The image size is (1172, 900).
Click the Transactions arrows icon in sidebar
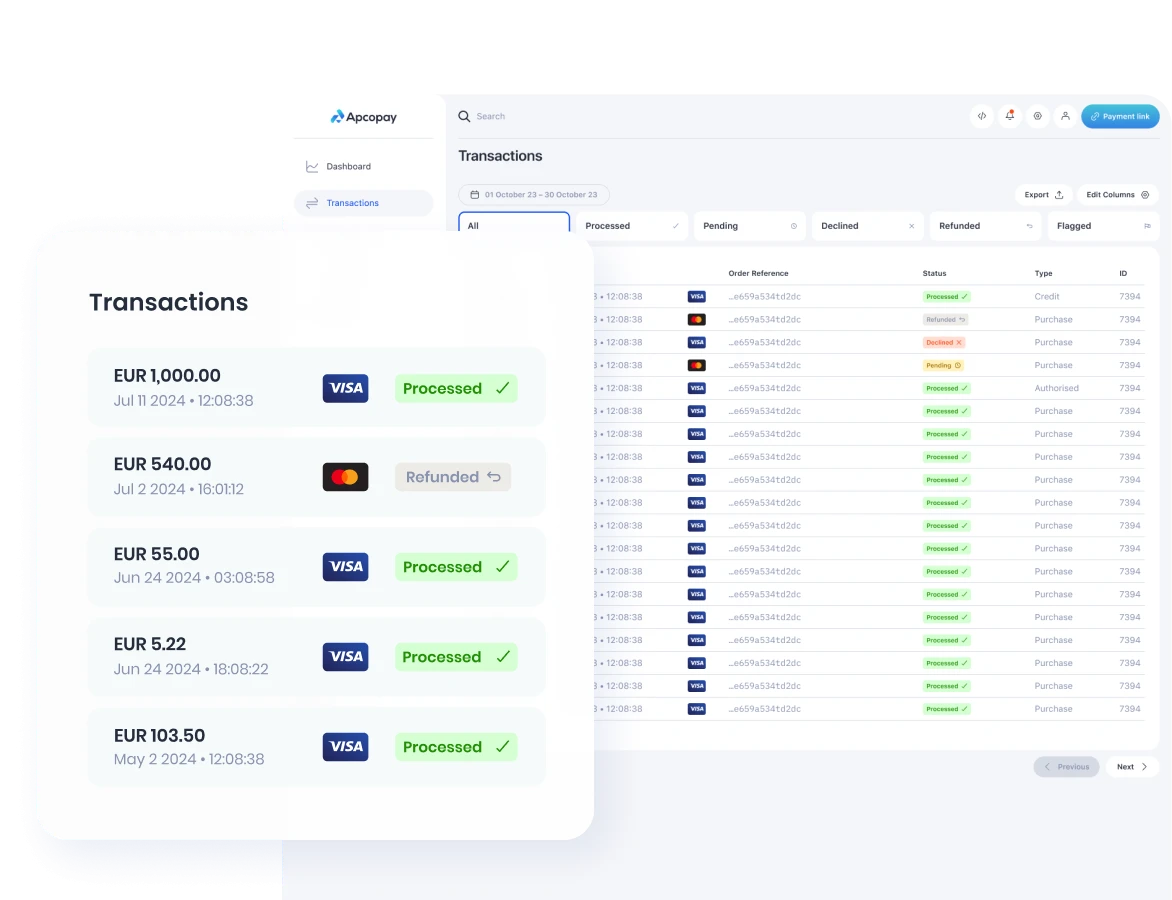pyautogui.click(x=312, y=203)
